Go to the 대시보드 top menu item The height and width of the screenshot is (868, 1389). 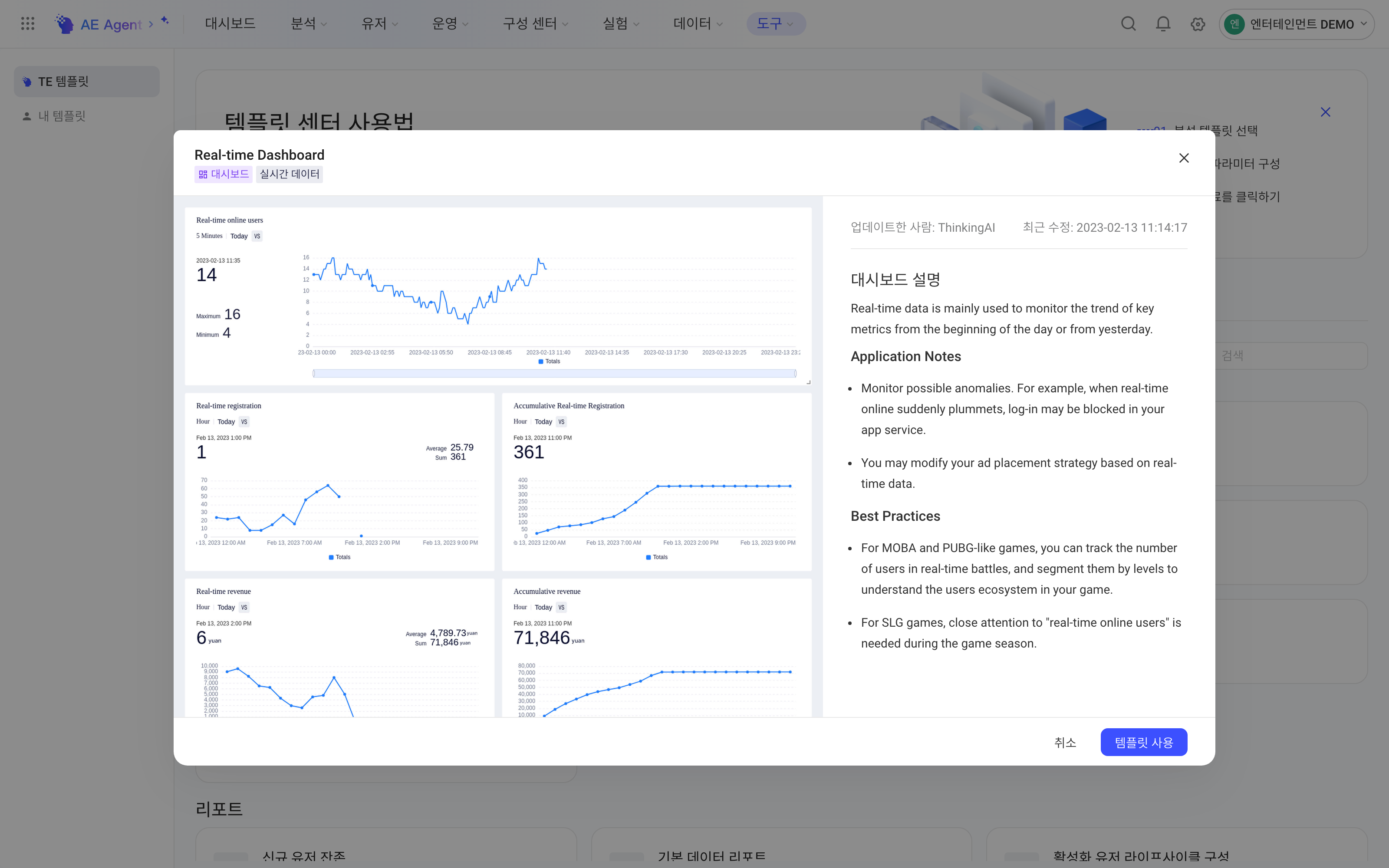(230, 23)
